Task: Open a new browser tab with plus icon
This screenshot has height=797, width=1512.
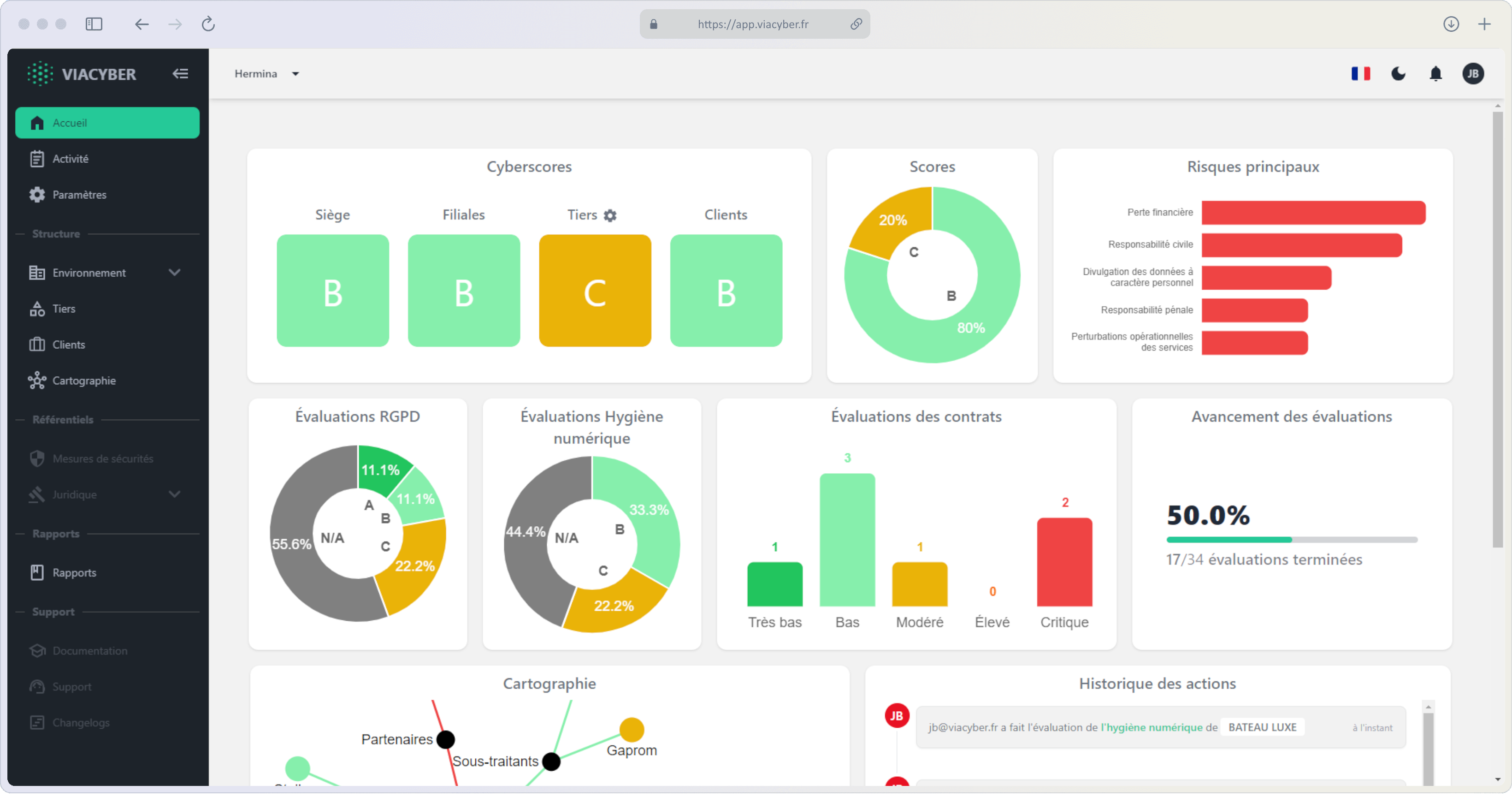Action: tap(1484, 24)
